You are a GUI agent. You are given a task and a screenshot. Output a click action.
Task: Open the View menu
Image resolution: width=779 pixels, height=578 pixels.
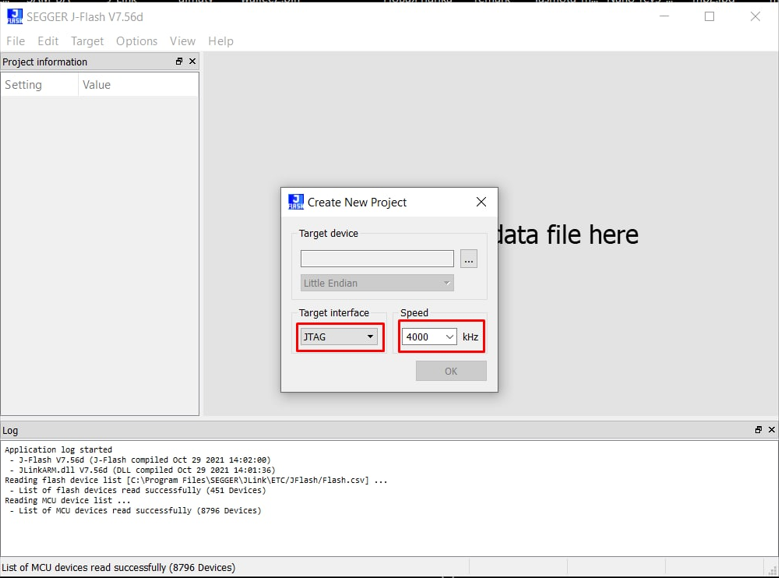[x=182, y=41]
